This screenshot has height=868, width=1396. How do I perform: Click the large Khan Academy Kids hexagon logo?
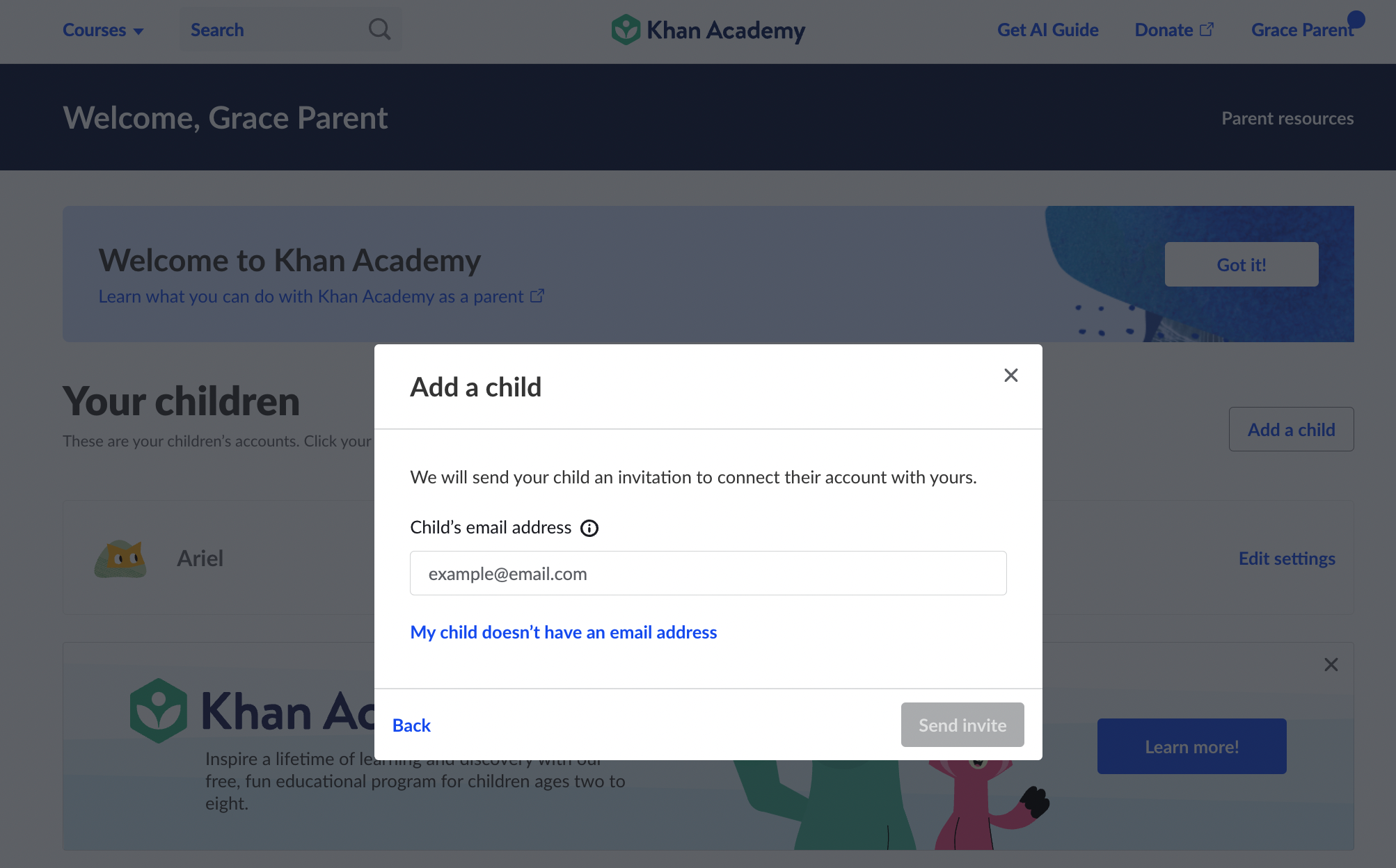[x=159, y=710]
